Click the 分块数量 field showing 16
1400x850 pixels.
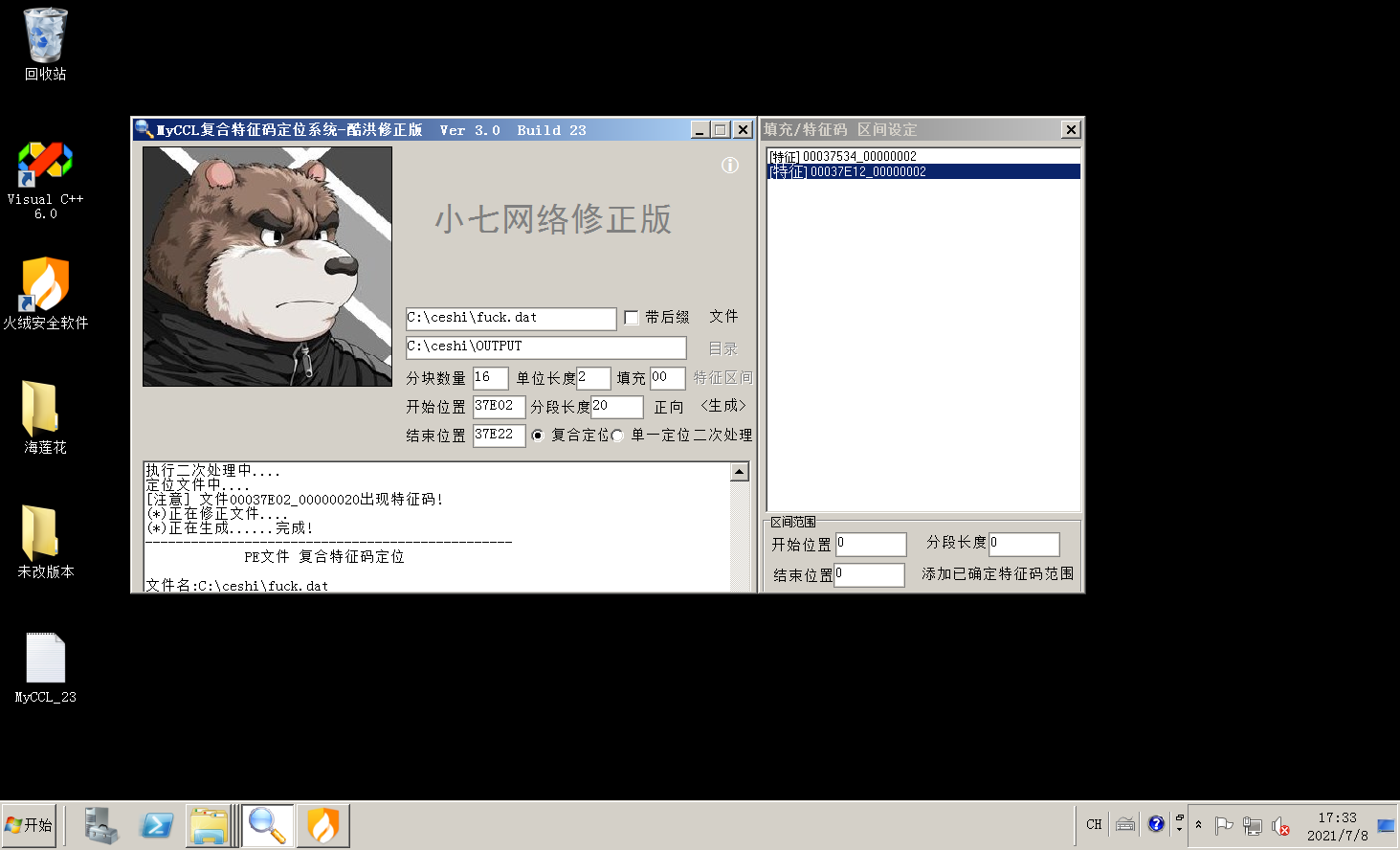point(490,378)
